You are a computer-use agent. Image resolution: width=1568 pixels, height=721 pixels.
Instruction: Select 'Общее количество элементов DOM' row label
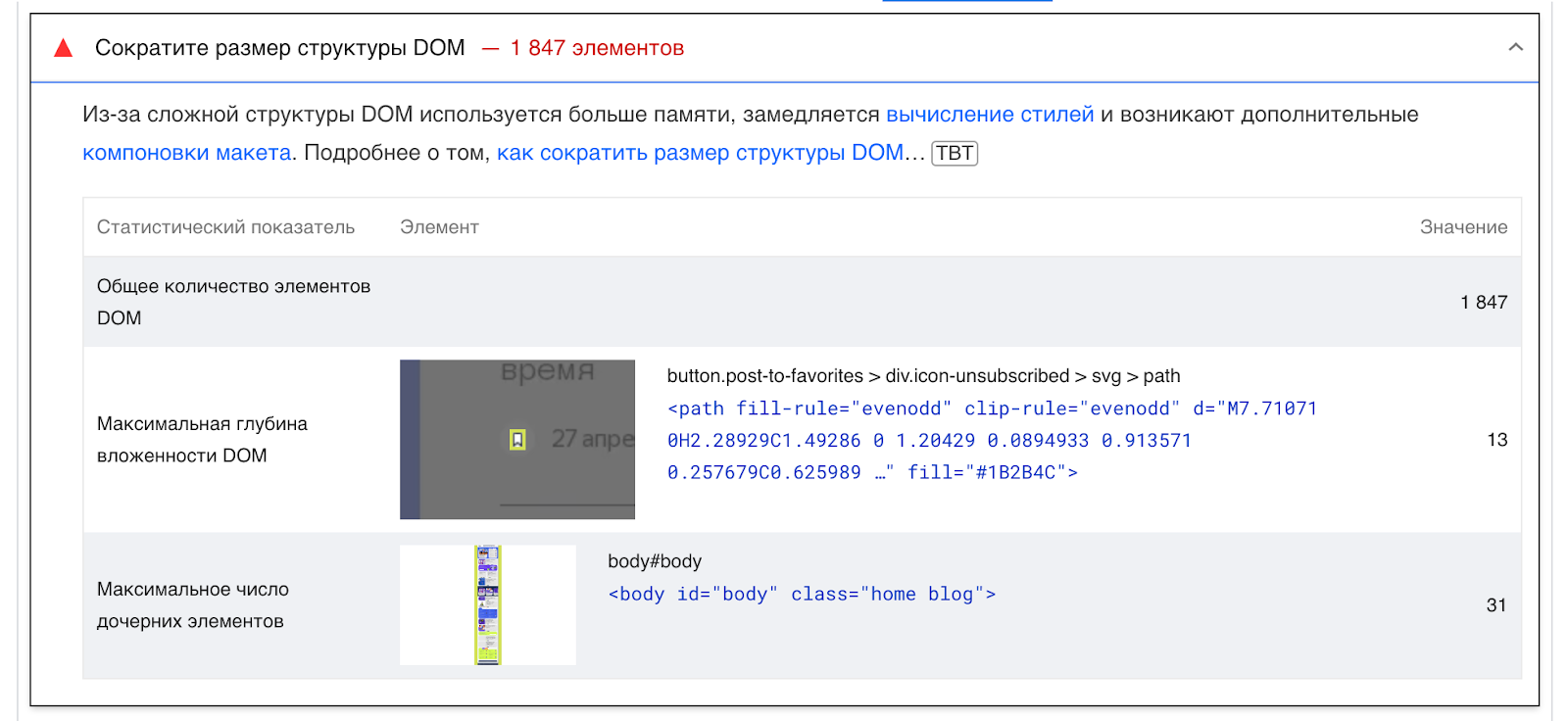coord(233,302)
